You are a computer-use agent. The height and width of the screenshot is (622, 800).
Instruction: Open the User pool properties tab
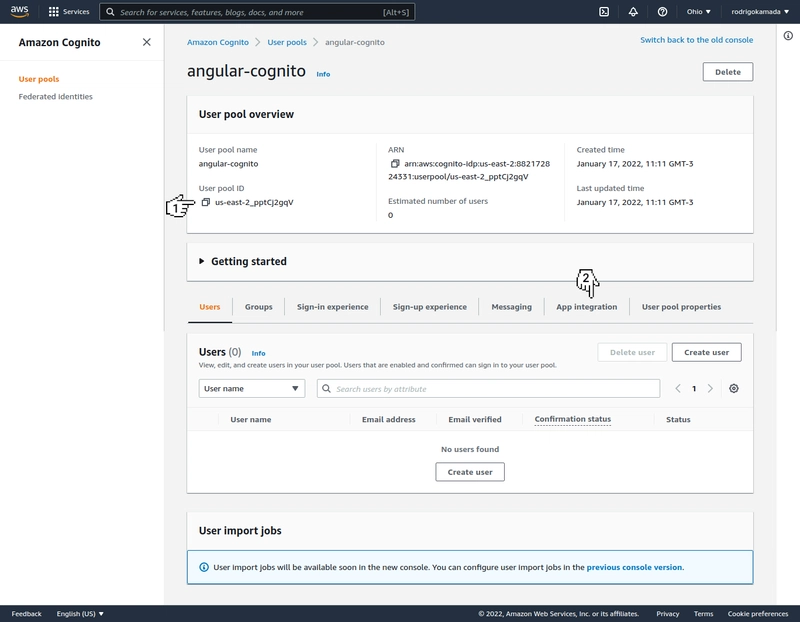[x=681, y=307]
